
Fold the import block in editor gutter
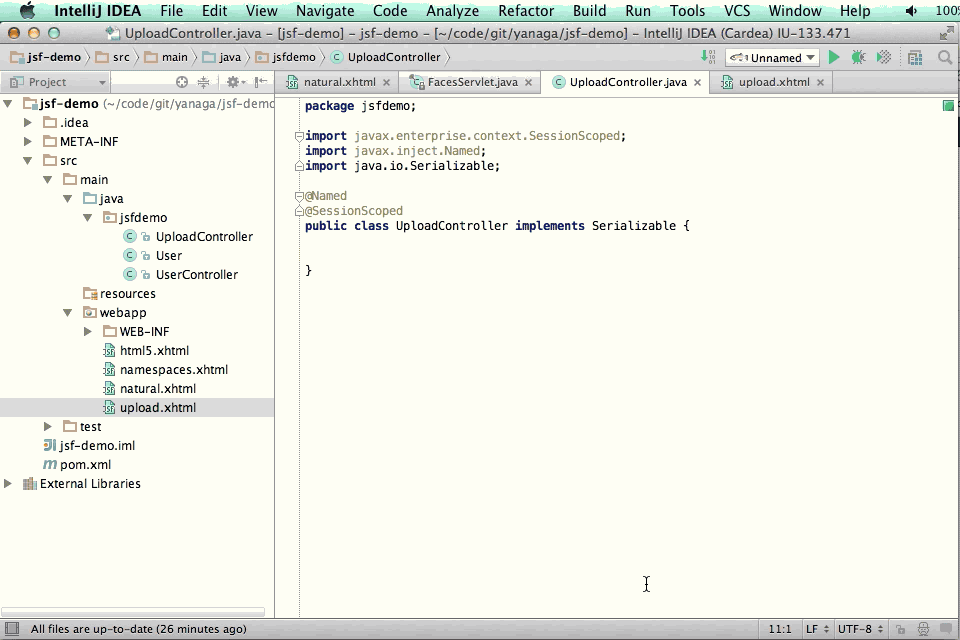[299, 136]
